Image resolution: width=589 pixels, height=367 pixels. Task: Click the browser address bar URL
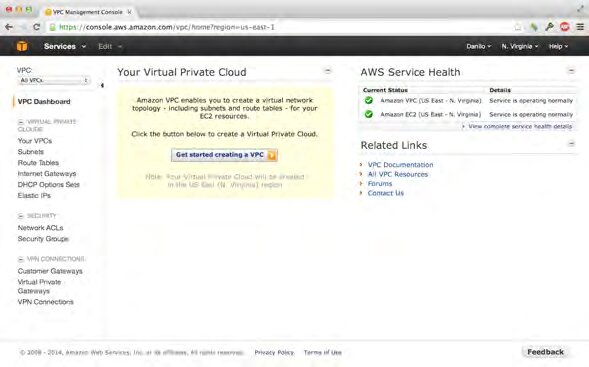[167, 27]
